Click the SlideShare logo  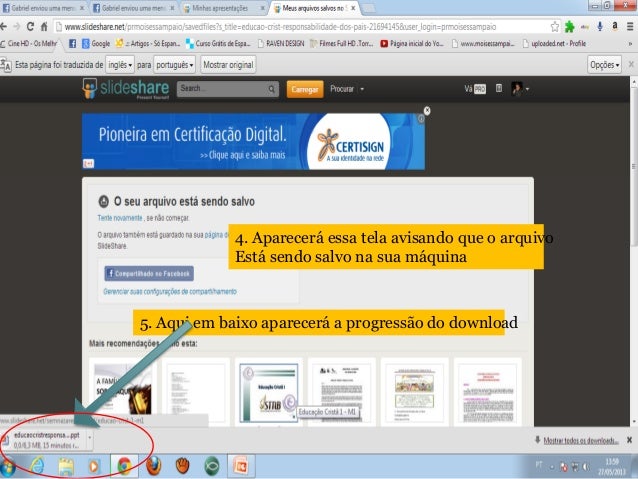point(126,88)
